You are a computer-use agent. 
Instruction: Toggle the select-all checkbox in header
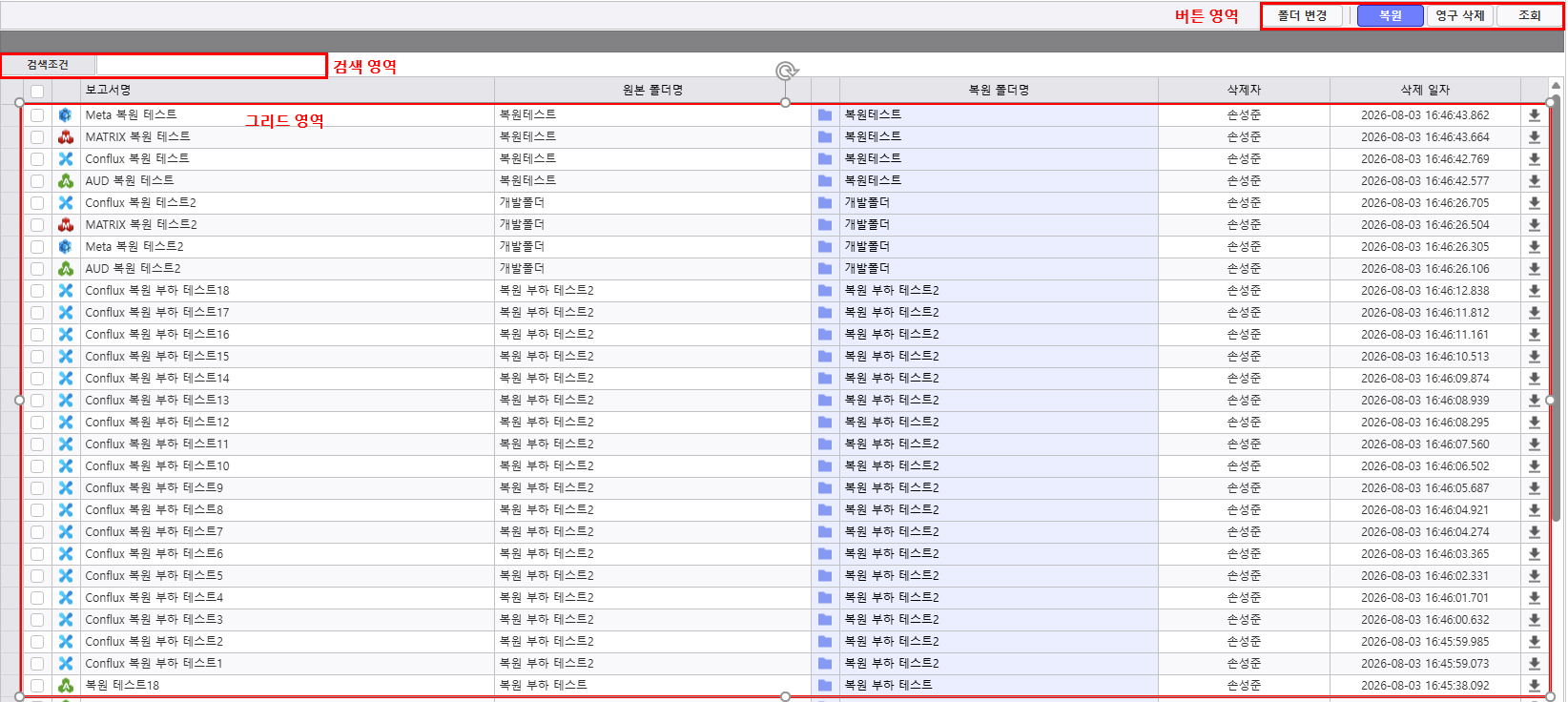point(37,92)
